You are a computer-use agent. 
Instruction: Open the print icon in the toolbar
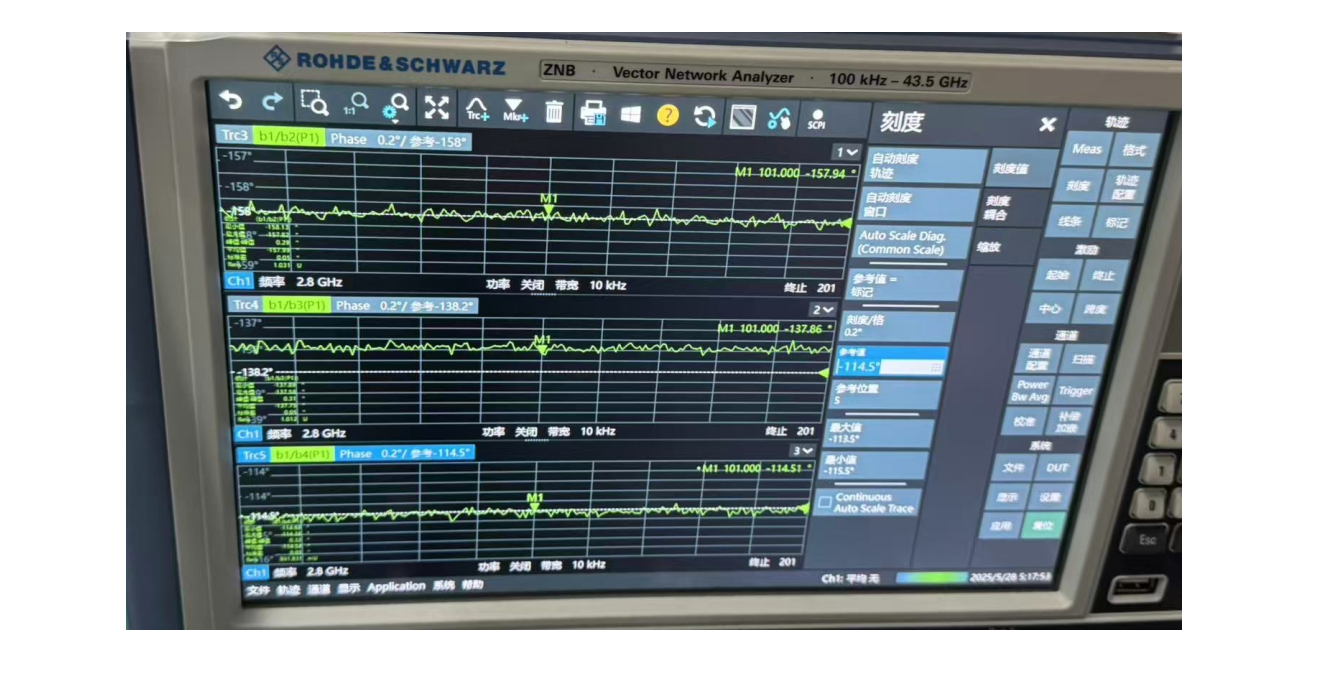tap(594, 113)
